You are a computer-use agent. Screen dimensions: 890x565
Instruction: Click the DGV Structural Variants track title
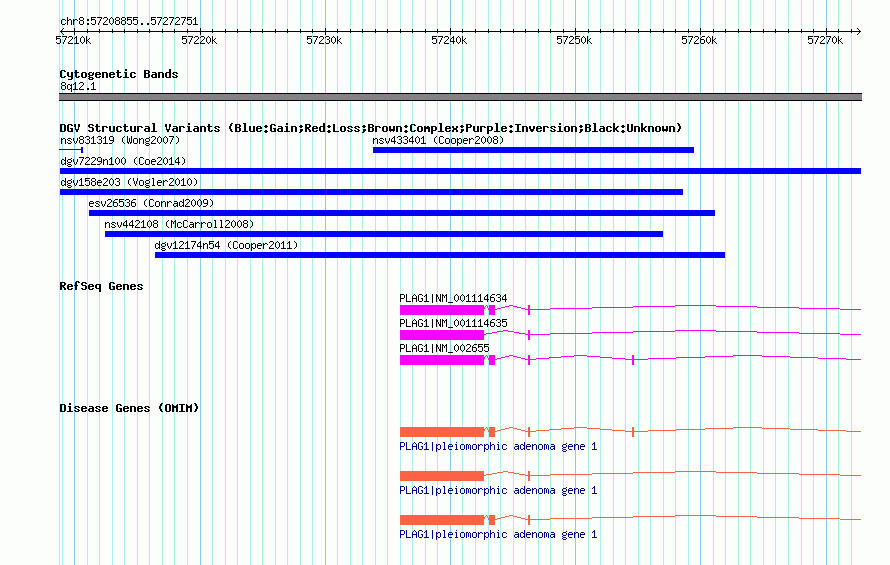(370, 128)
